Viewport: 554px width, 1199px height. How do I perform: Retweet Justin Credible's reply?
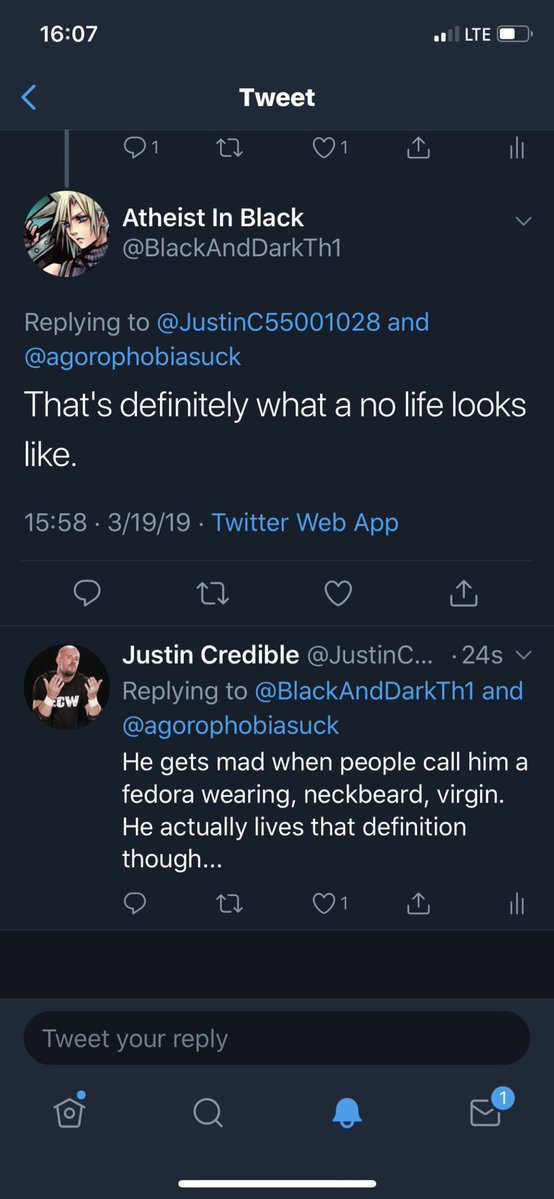[228, 904]
